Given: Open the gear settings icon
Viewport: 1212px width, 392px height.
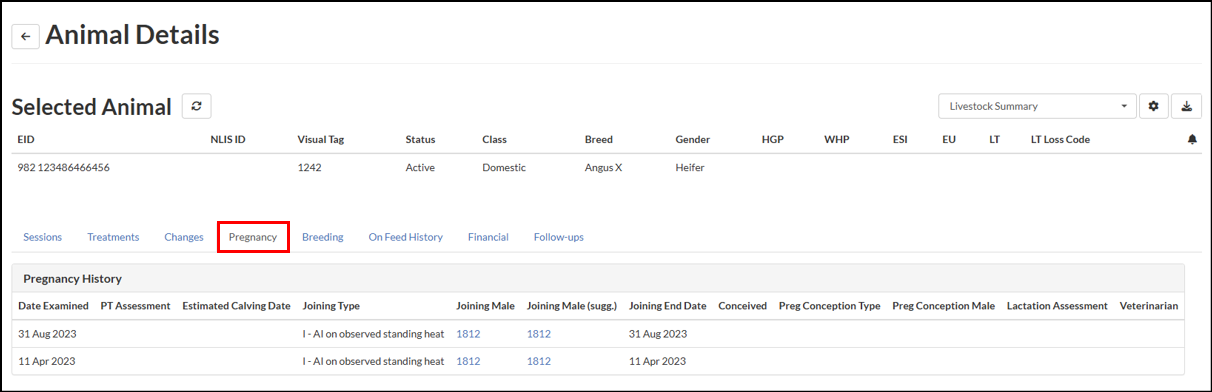Looking at the screenshot, I should click(1154, 106).
